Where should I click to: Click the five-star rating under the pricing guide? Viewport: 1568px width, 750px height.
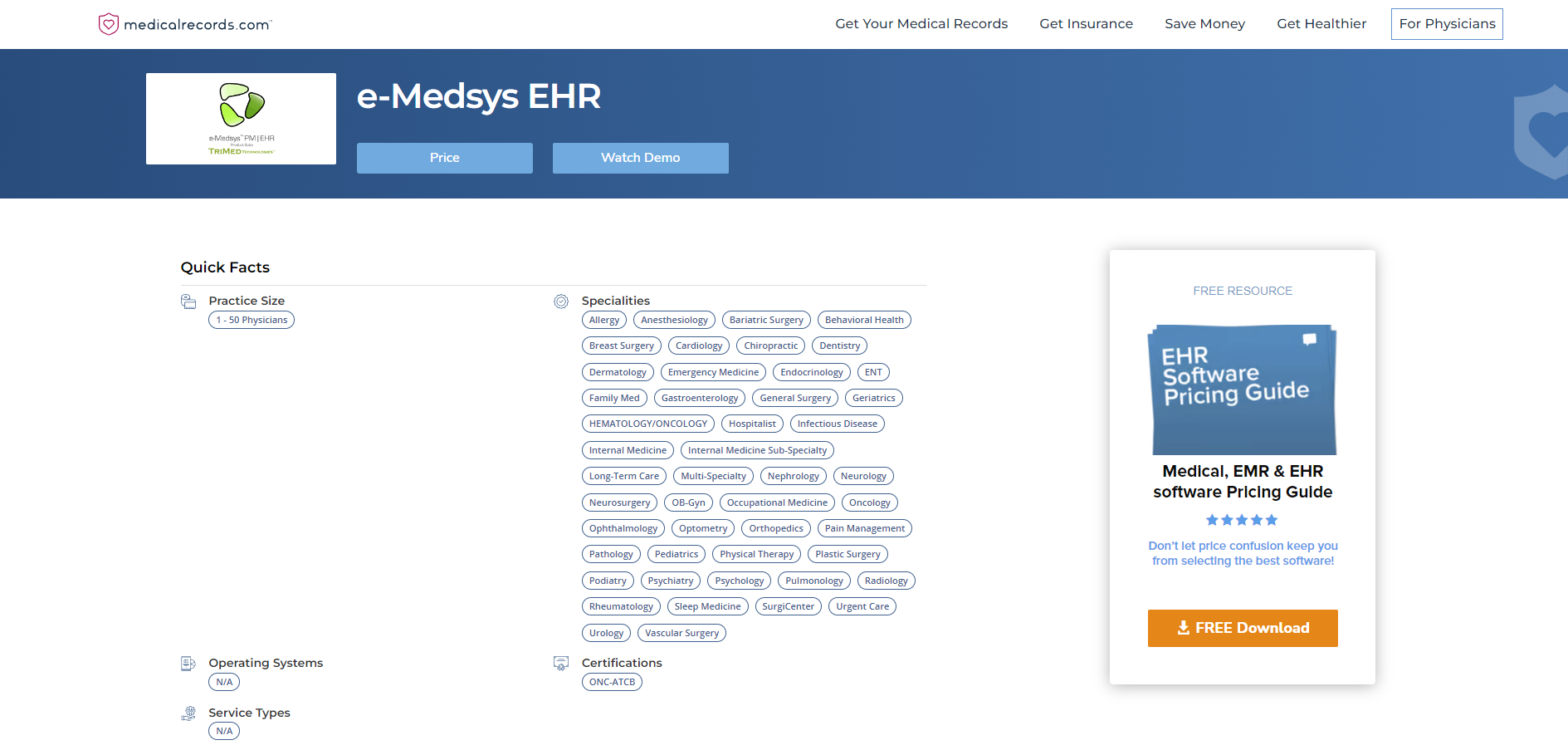(1242, 519)
